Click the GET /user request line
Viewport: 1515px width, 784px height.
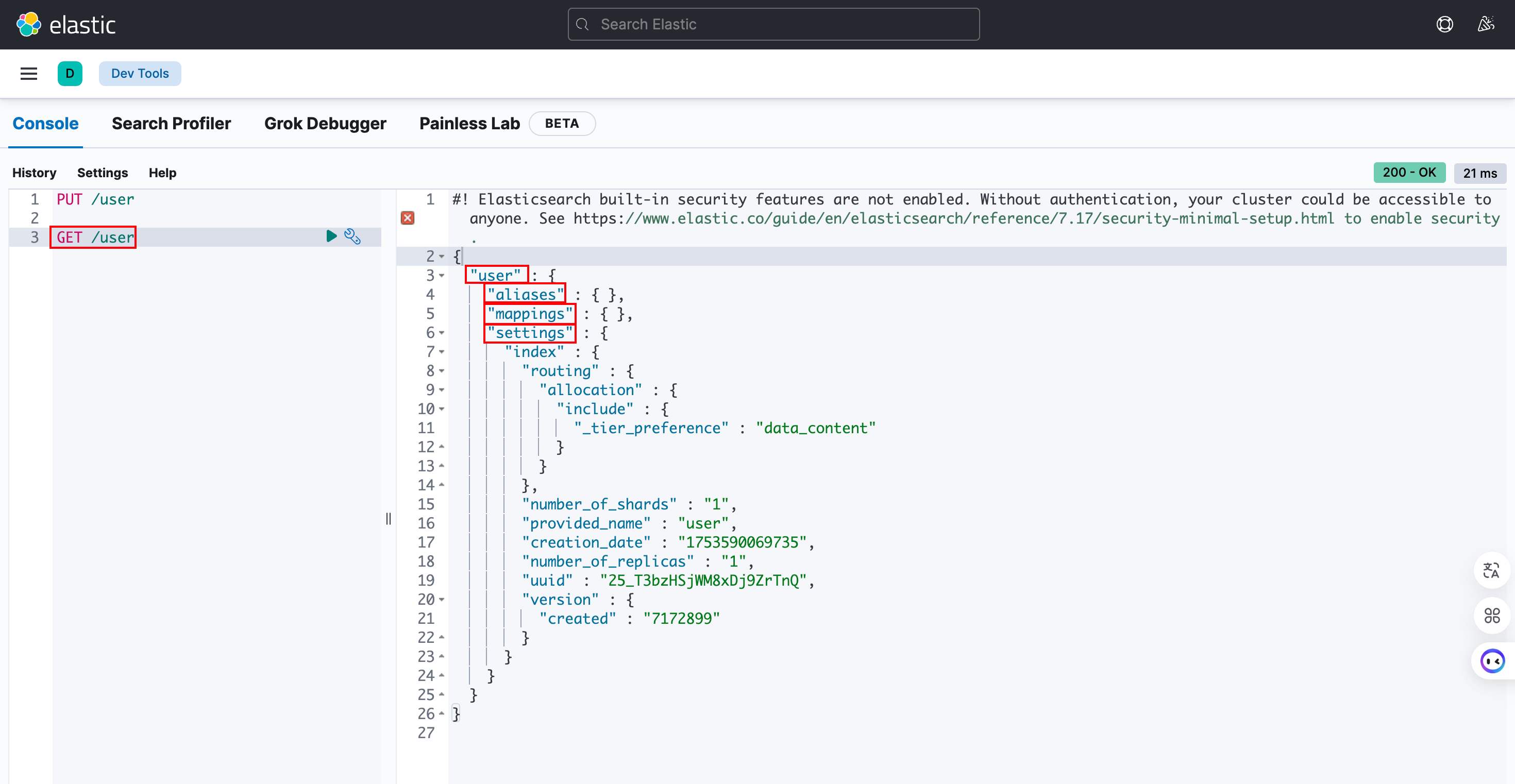[95, 237]
